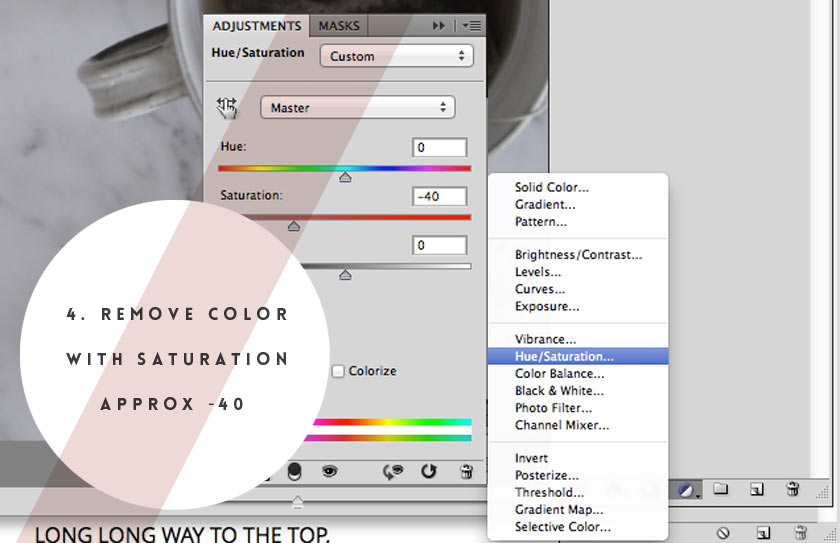Choose Gradient Map... from the menu

578,509
